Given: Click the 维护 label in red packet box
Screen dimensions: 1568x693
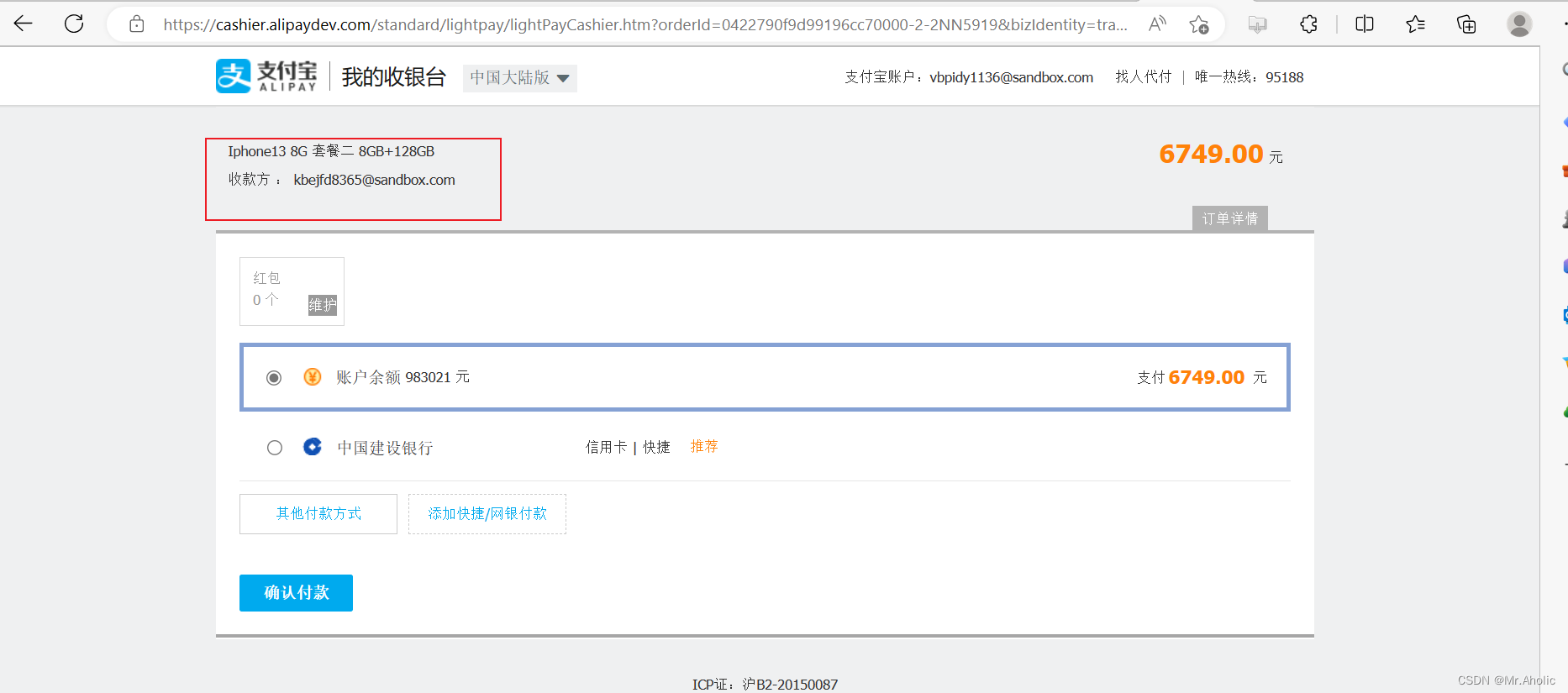Looking at the screenshot, I should coord(323,305).
